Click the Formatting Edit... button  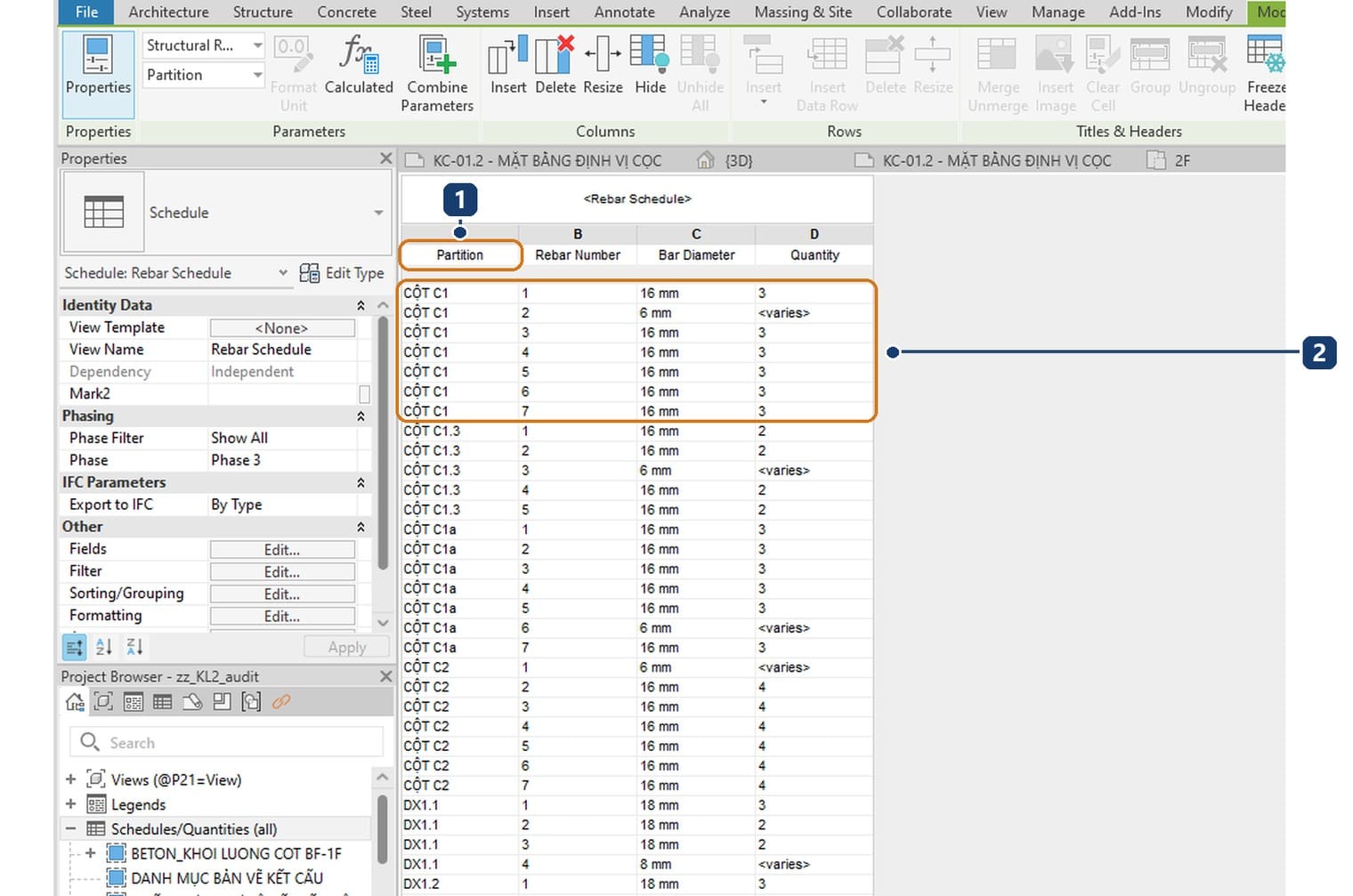(282, 617)
